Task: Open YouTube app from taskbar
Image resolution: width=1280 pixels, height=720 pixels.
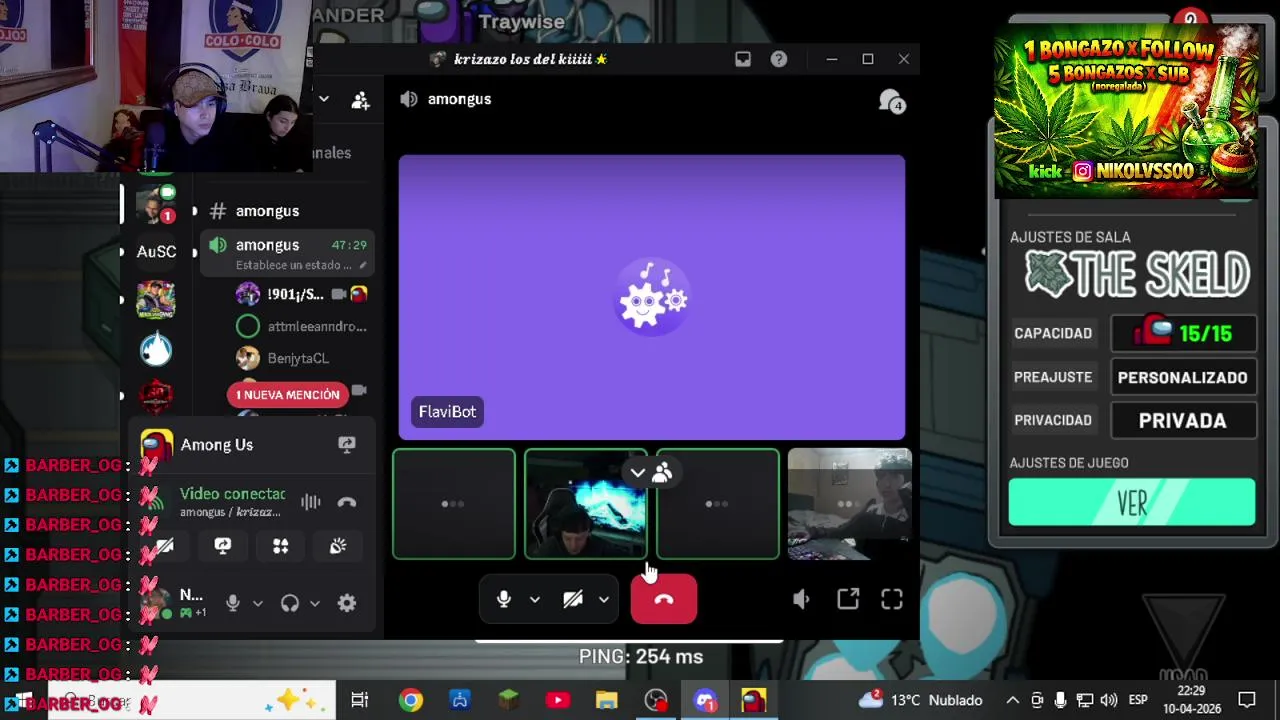Action: pos(558,700)
